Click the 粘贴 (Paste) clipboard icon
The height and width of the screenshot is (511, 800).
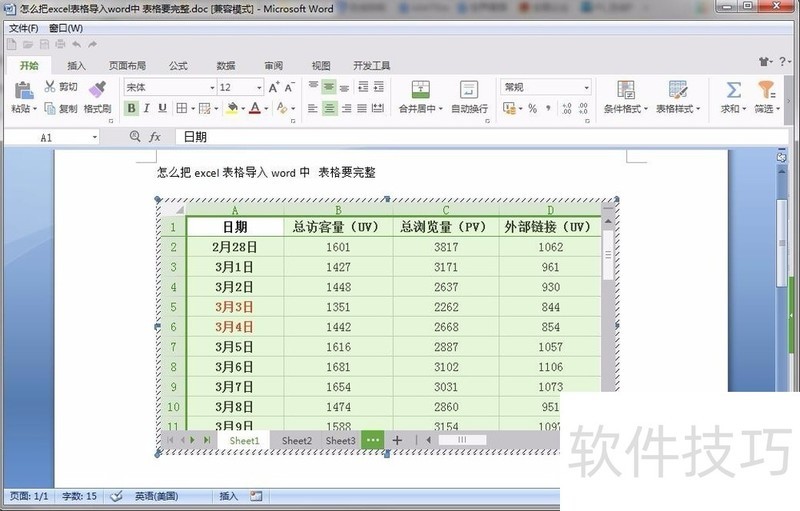23,90
